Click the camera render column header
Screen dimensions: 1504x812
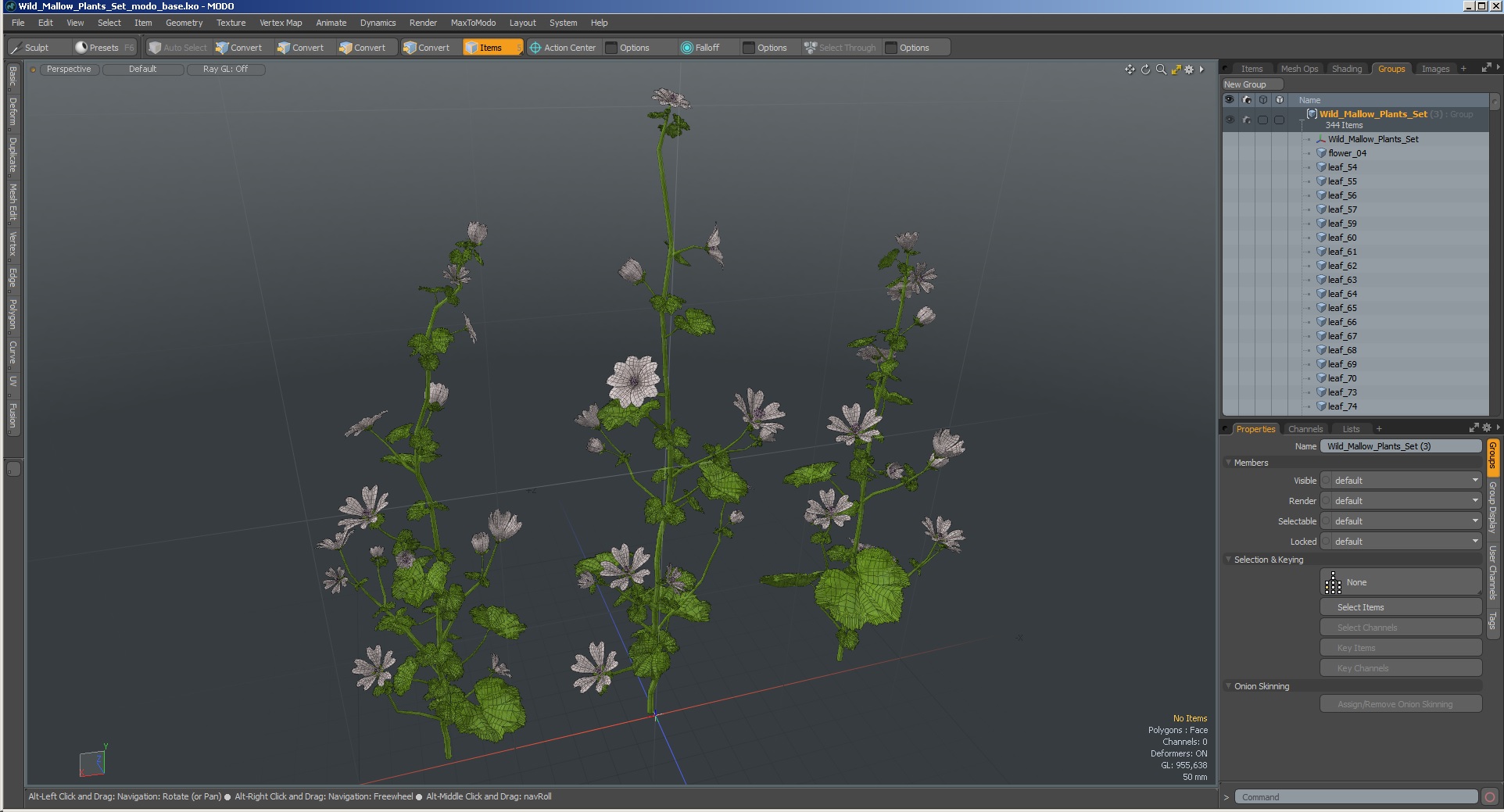coord(1247,100)
